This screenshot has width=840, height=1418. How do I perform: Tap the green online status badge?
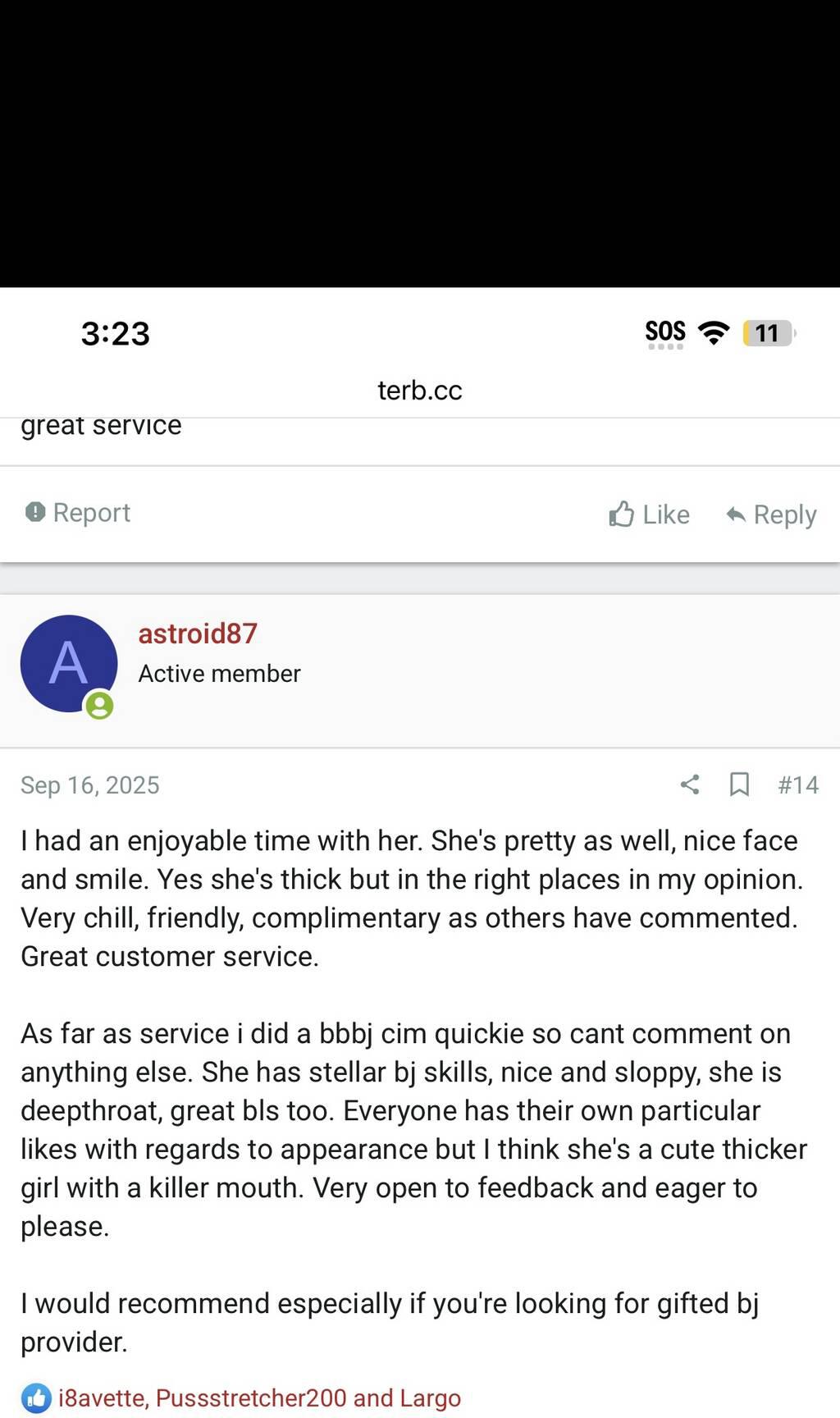[x=100, y=705]
